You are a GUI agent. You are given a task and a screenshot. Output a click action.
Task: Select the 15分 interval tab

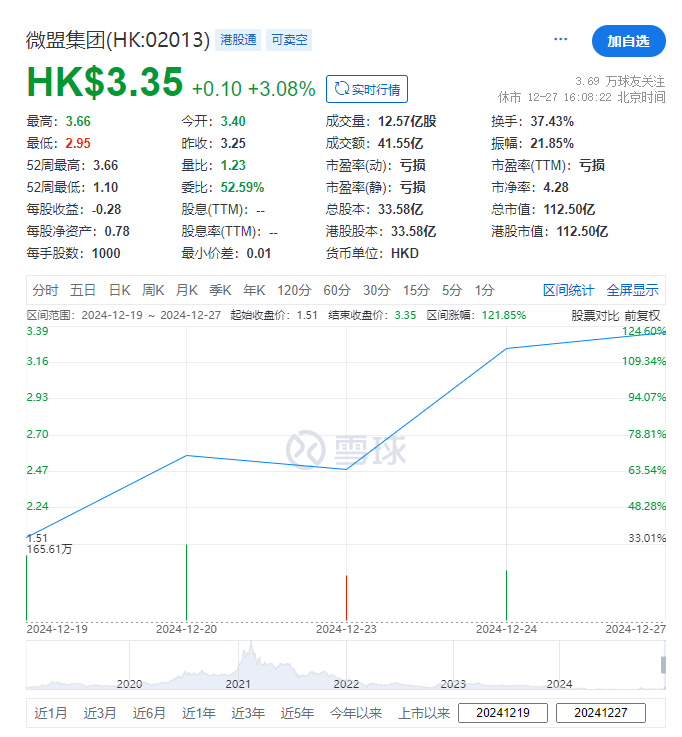pyautogui.click(x=416, y=290)
